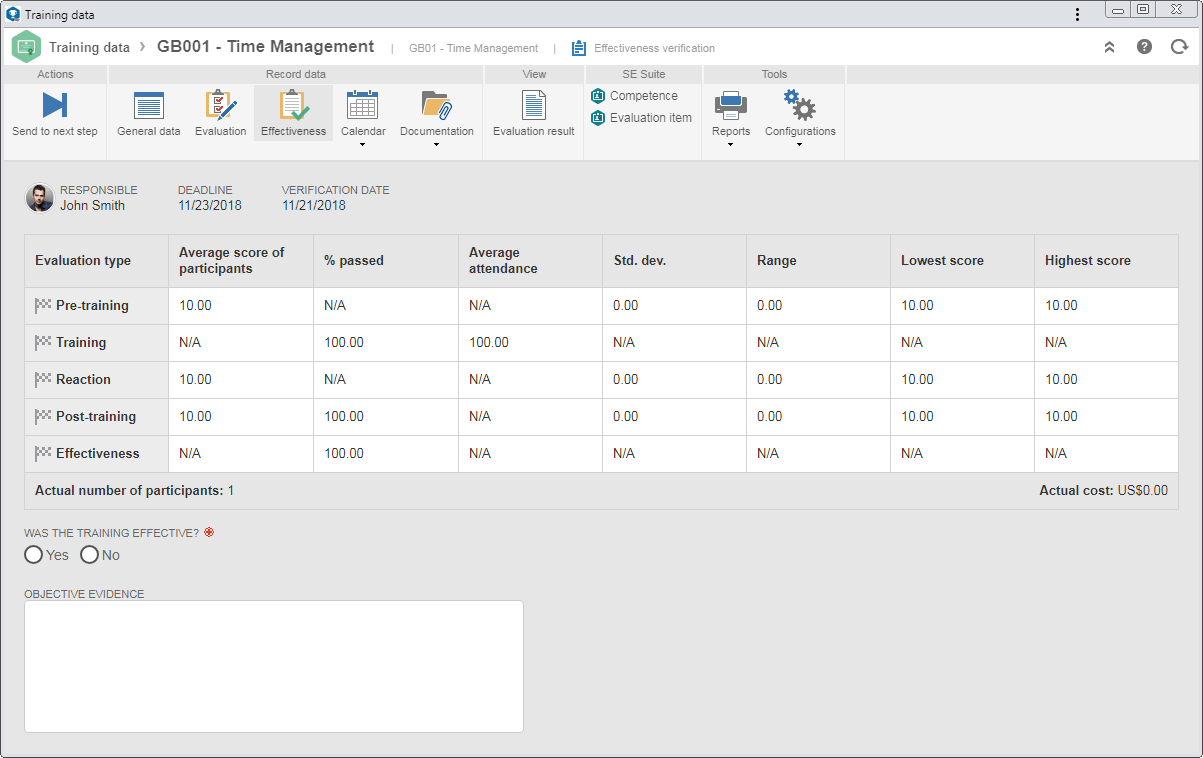
Task: Click the Competence icon in SE Suite
Action: tap(598, 96)
